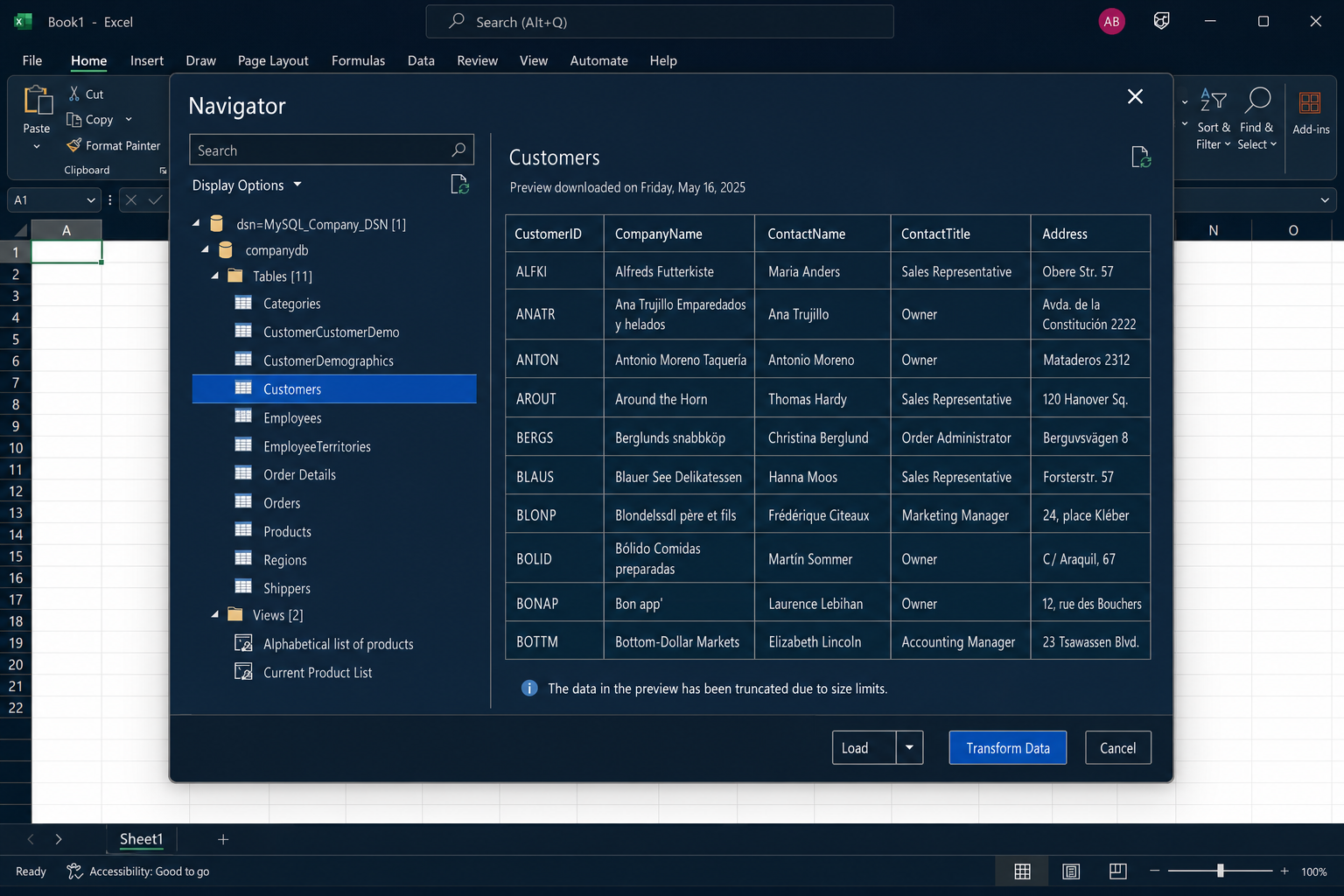
Task: Switch to Page Layout view icon
Action: pos(1071,871)
